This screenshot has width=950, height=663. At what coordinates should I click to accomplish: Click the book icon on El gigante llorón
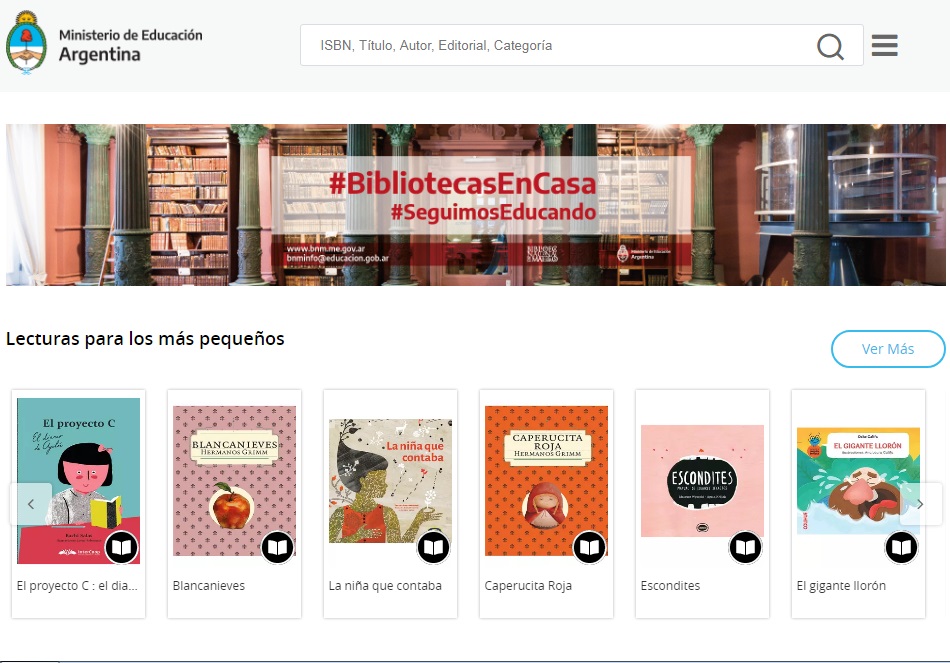[901, 548]
